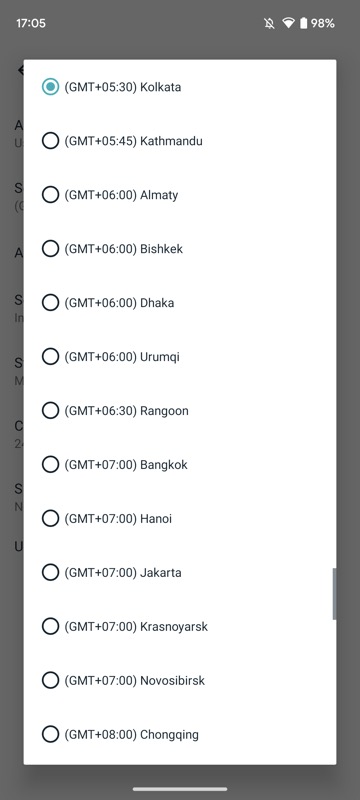Image resolution: width=360 pixels, height=800 pixels.
Task: Select Krasnoyarsk time zone
Action: click(179, 627)
